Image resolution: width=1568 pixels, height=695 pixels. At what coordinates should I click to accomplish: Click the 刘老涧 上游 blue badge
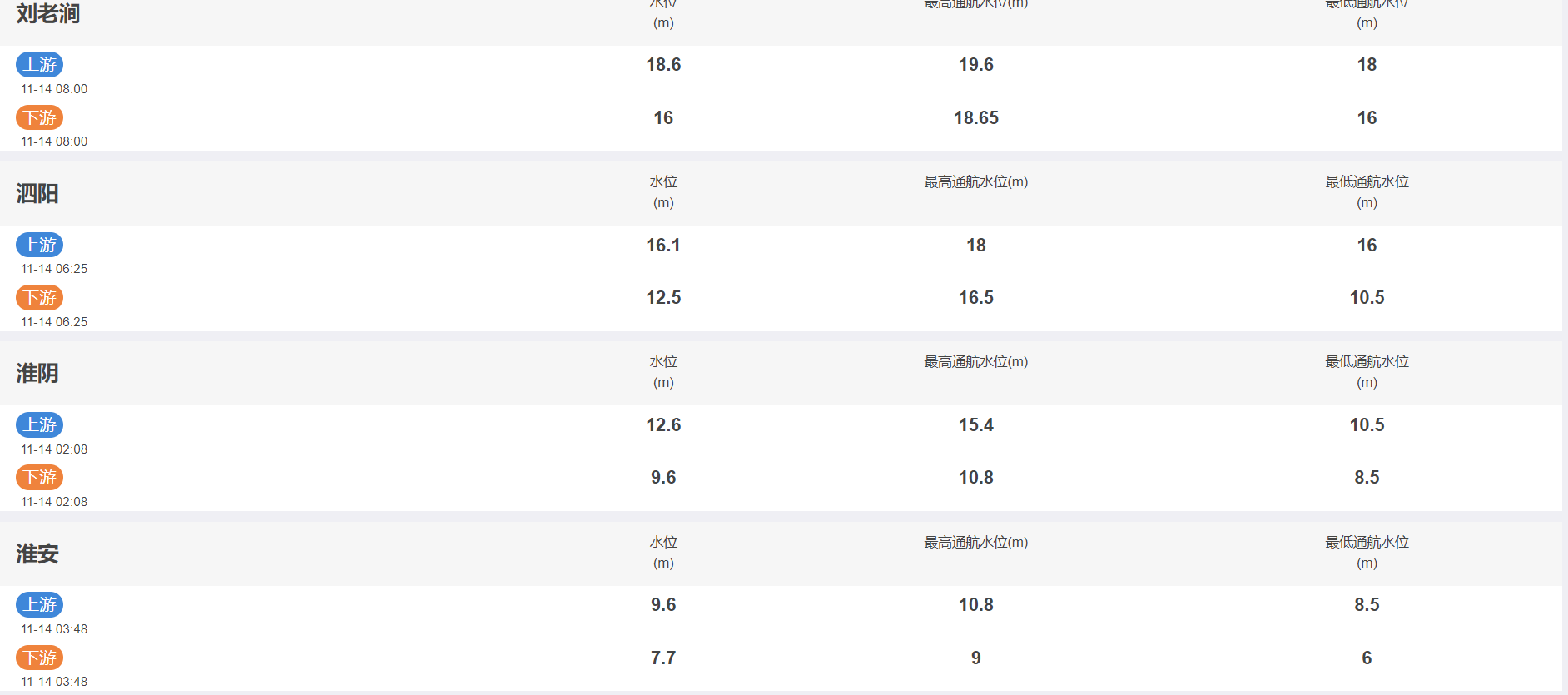point(39,64)
